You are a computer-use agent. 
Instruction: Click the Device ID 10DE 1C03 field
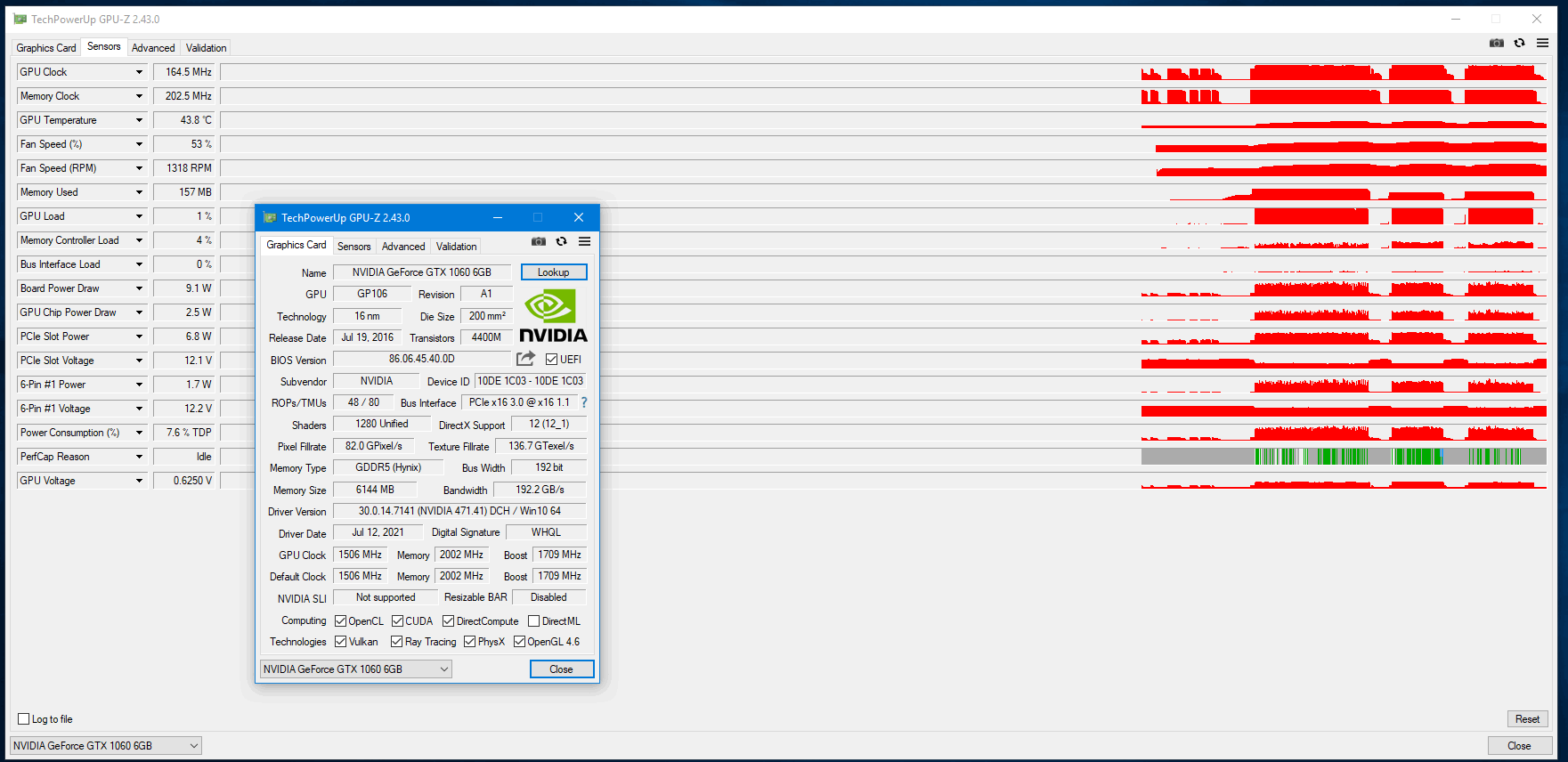(530, 381)
